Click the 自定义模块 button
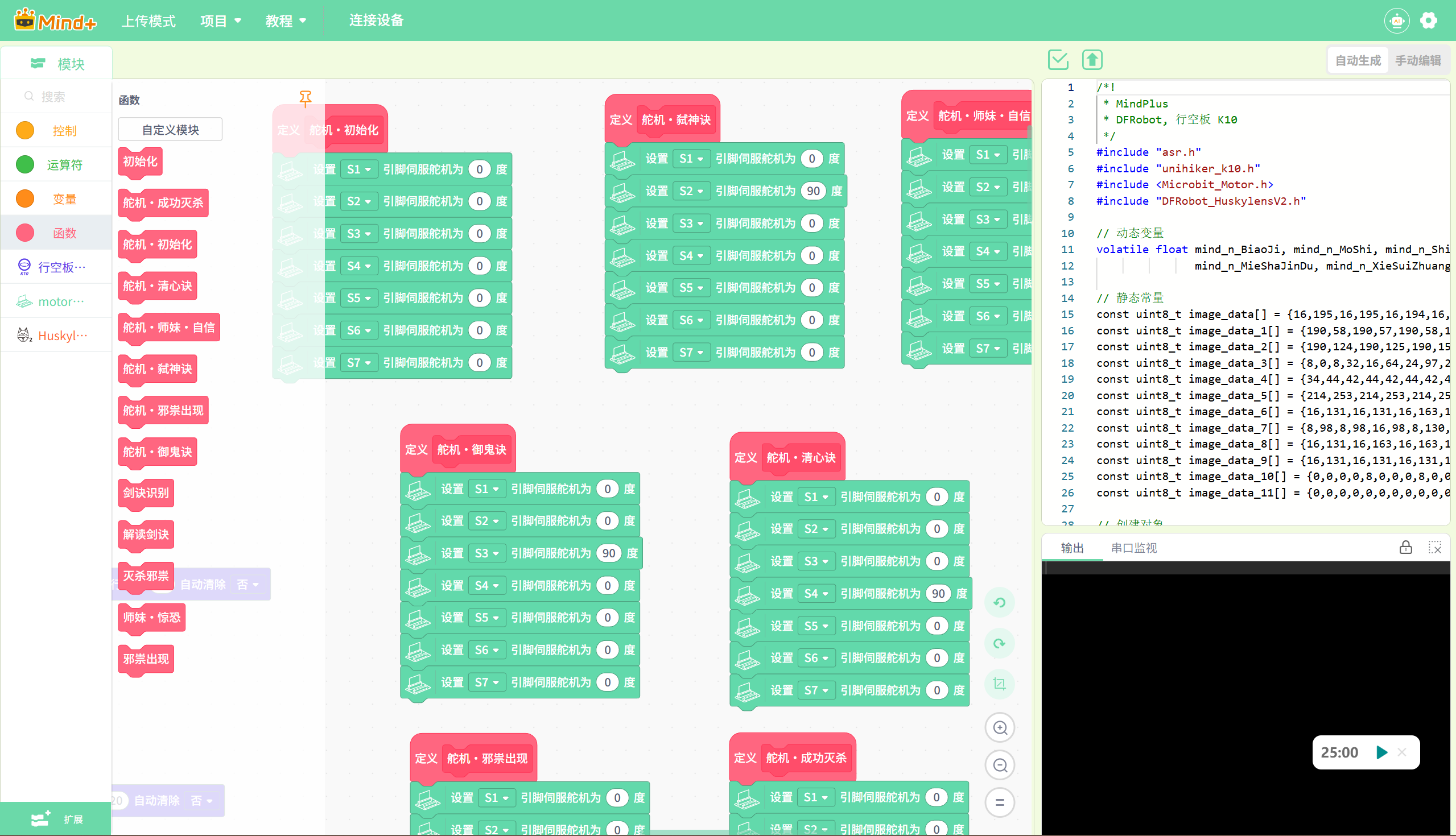Viewport: 1456px width, 836px height. pyautogui.click(x=170, y=130)
